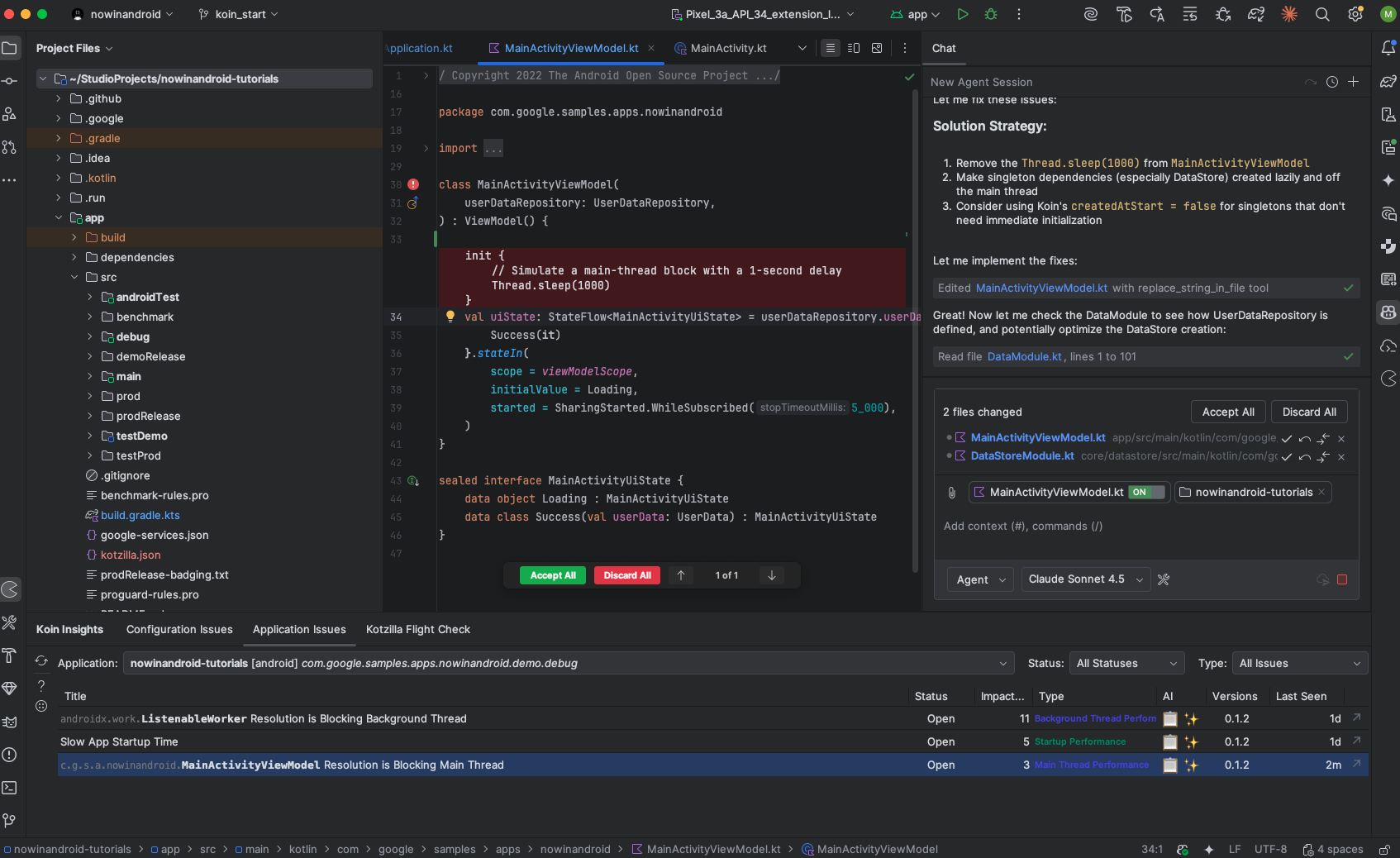
Task: Stop the agent with red stop icon
Action: (x=1342, y=579)
